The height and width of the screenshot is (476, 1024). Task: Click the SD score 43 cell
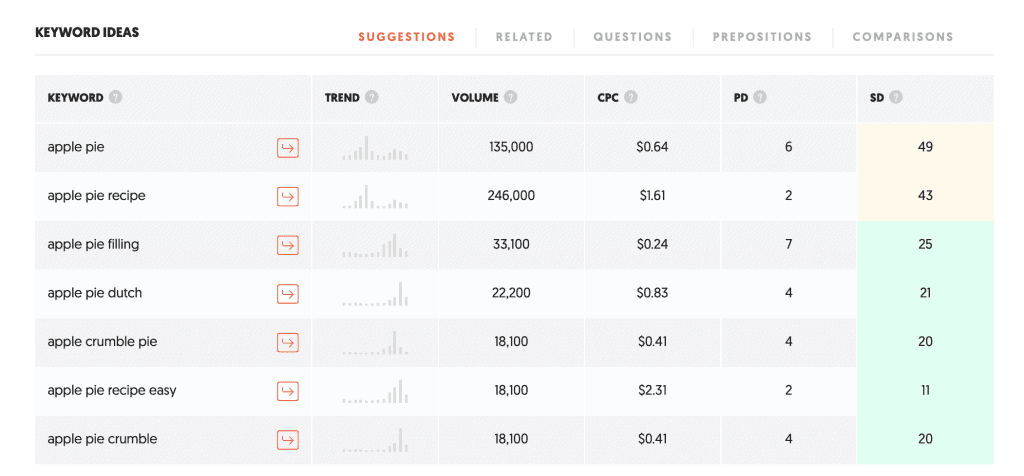tap(925, 196)
